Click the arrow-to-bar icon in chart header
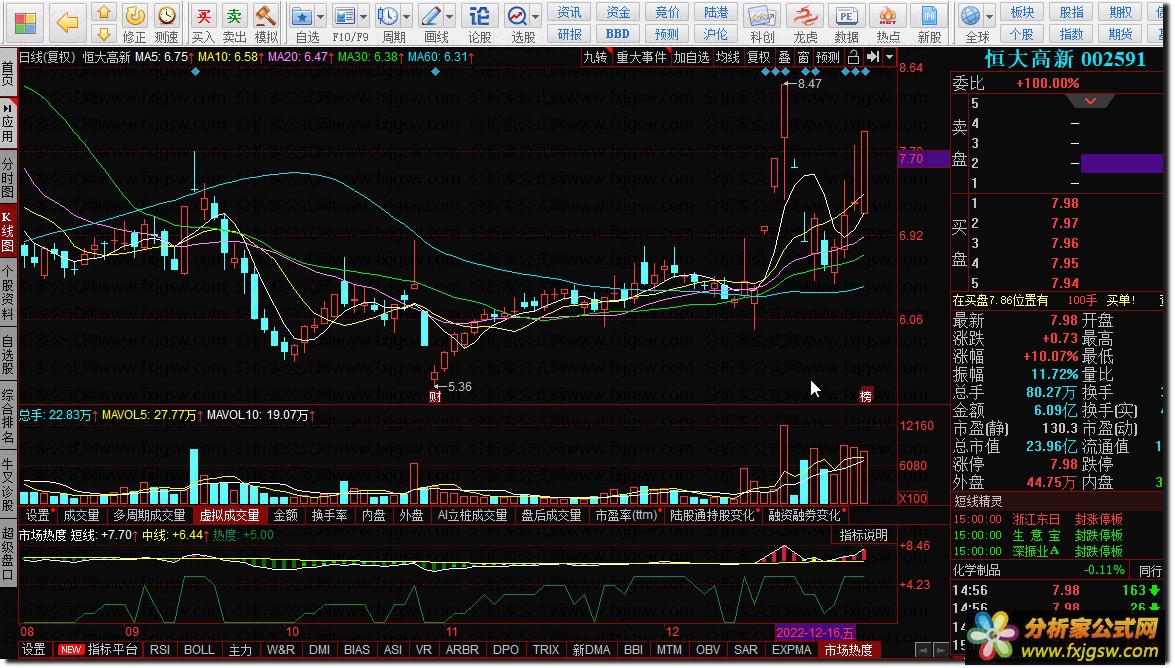This screenshot has width=1175, height=668. point(872,57)
